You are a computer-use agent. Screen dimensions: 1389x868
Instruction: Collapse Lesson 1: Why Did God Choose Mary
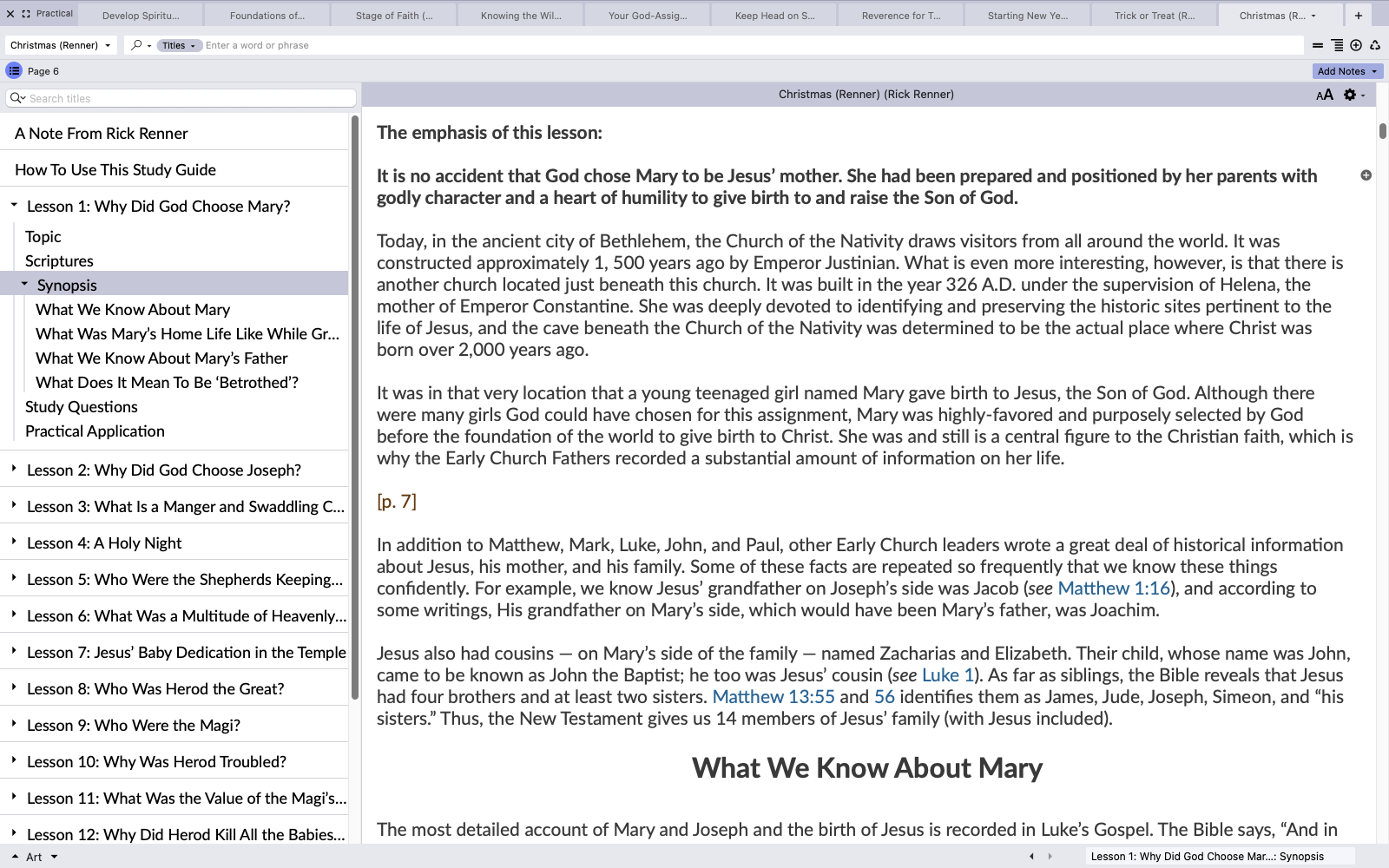[14, 206]
